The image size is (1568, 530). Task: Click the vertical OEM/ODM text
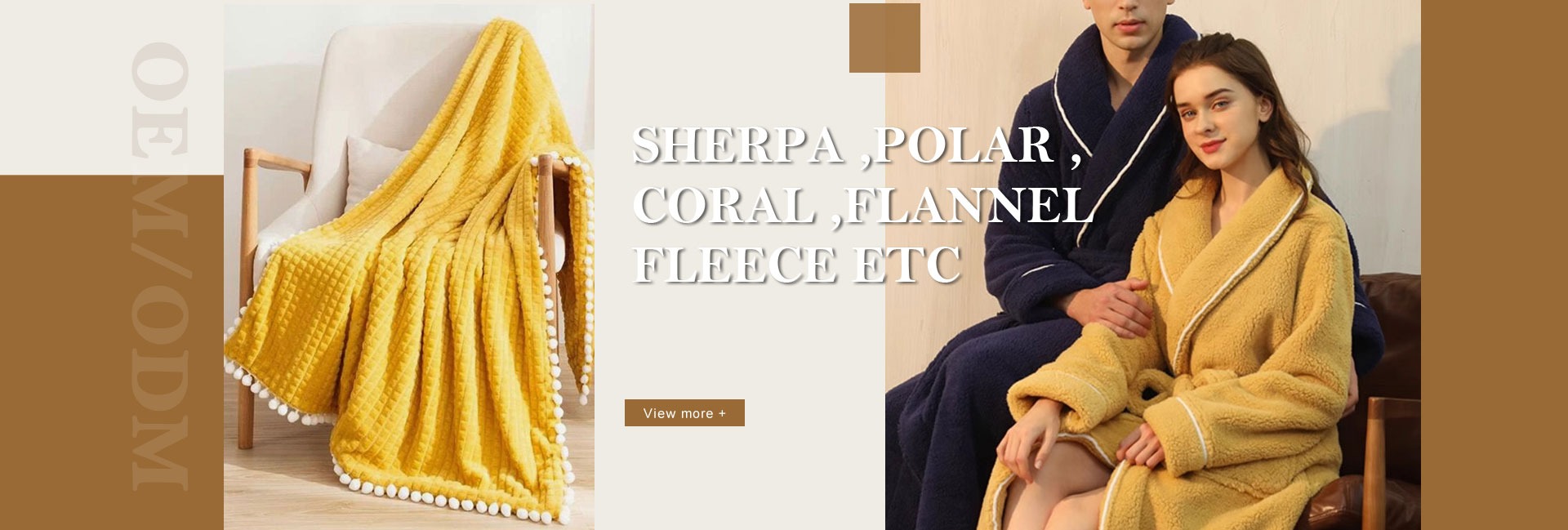(x=160, y=266)
